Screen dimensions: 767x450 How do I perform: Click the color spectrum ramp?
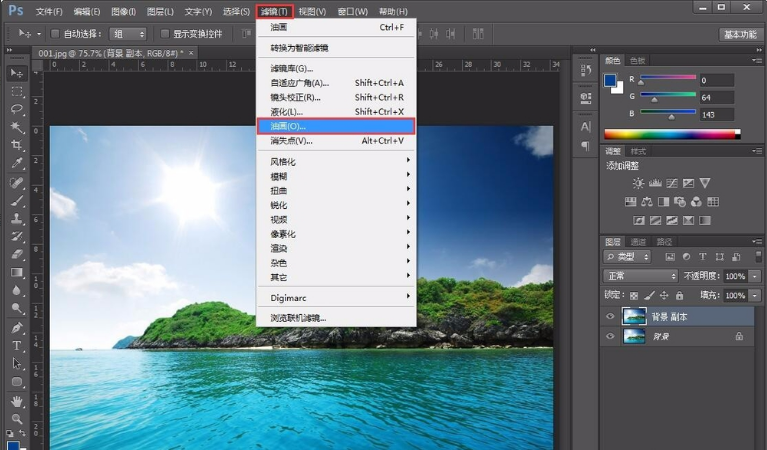pos(672,134)
